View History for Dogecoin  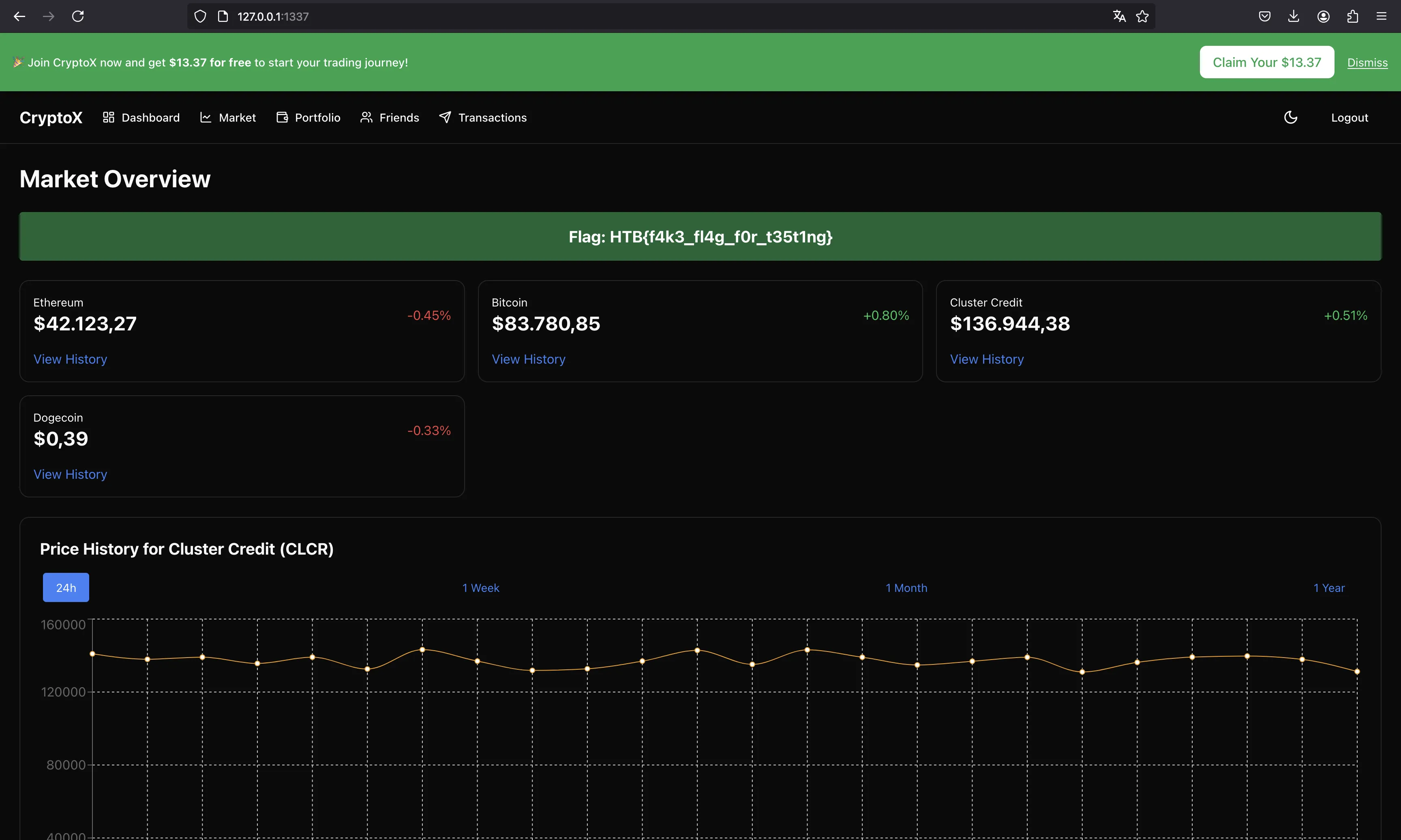[70, 474]
